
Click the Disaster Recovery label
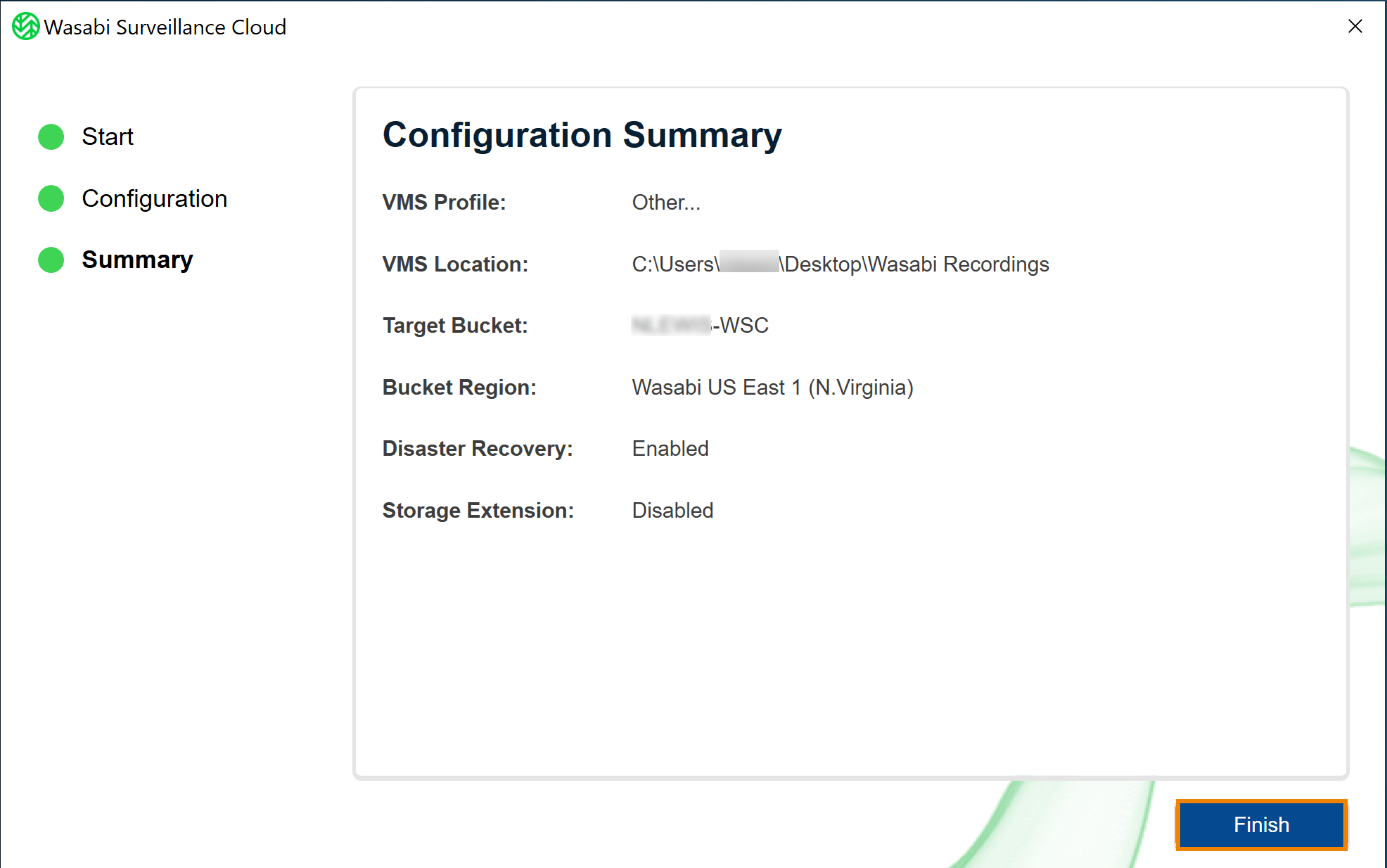click(478, 449)
